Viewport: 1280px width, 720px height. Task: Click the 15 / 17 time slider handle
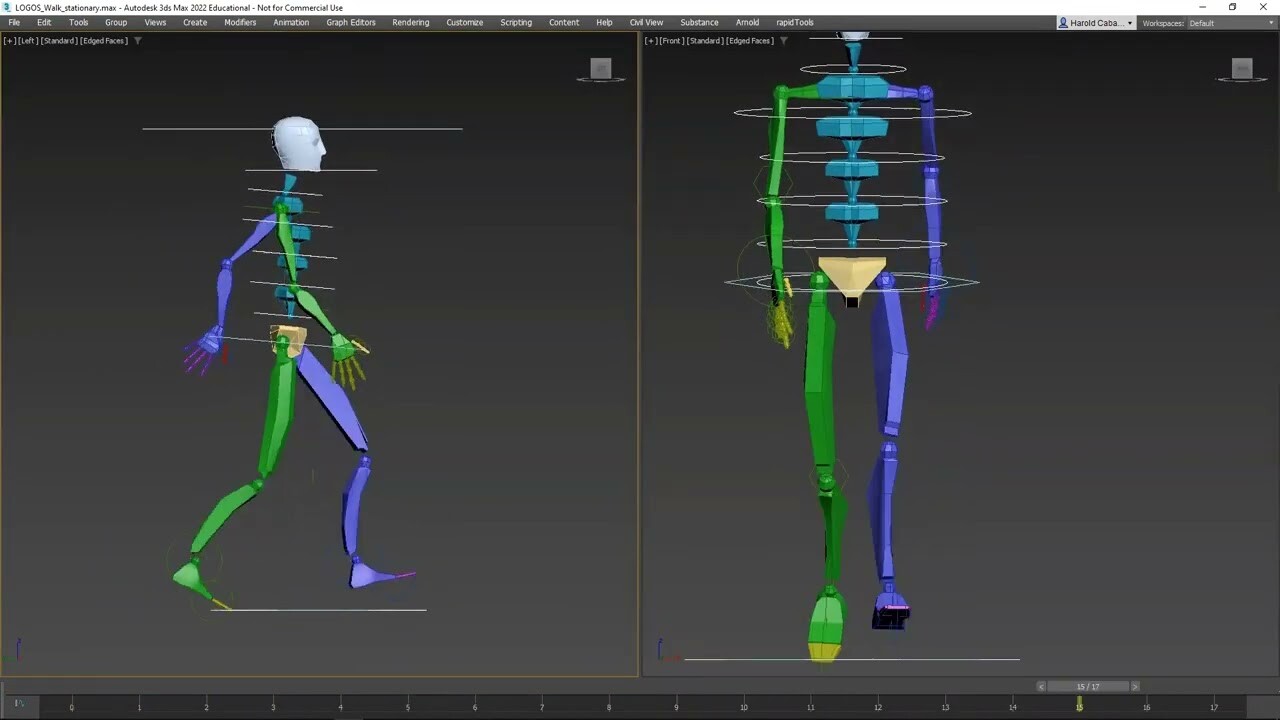pyautogui.click(x=1088, y=686)
